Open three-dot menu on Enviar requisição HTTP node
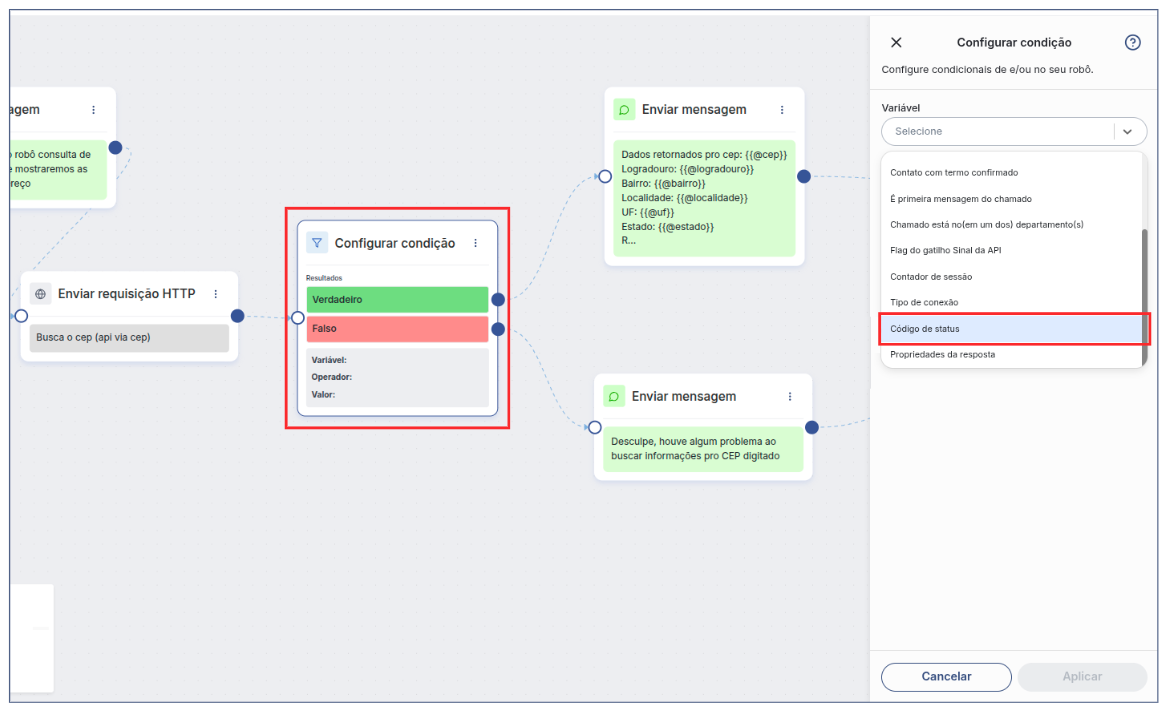This screenshot has height=712, width=1168. click(x=215, y=294)
